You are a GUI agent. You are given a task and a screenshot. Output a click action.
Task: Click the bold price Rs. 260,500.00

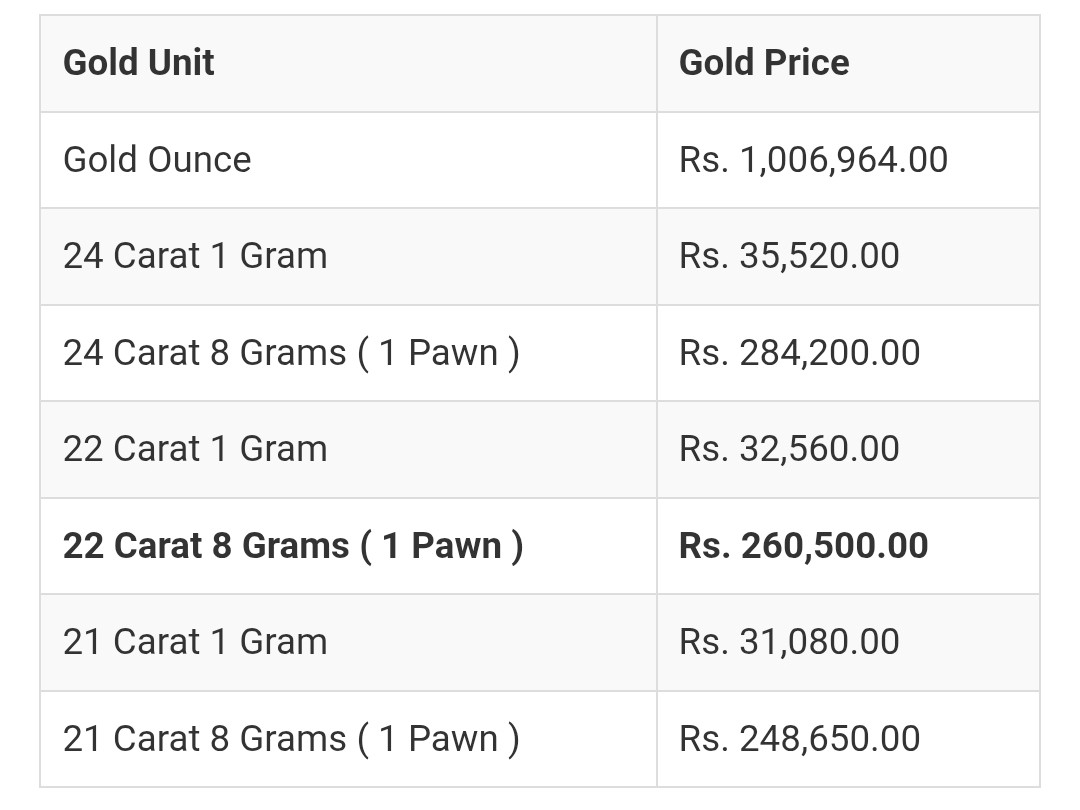pyautogui.click(x=804, y=546)
